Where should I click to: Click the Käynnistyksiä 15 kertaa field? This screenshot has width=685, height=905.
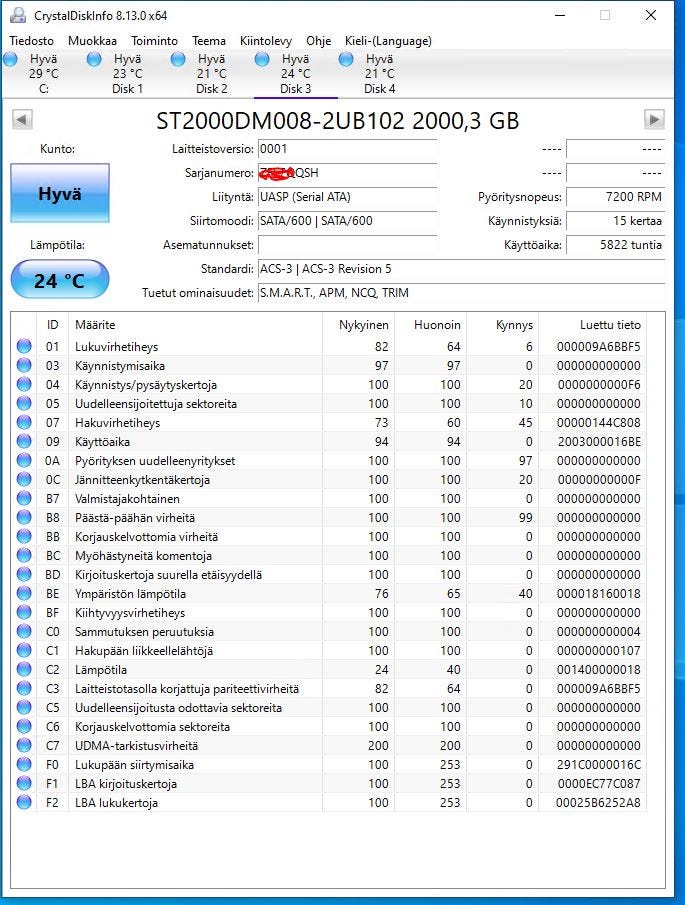pyautogui.click(x=615, y=221)
